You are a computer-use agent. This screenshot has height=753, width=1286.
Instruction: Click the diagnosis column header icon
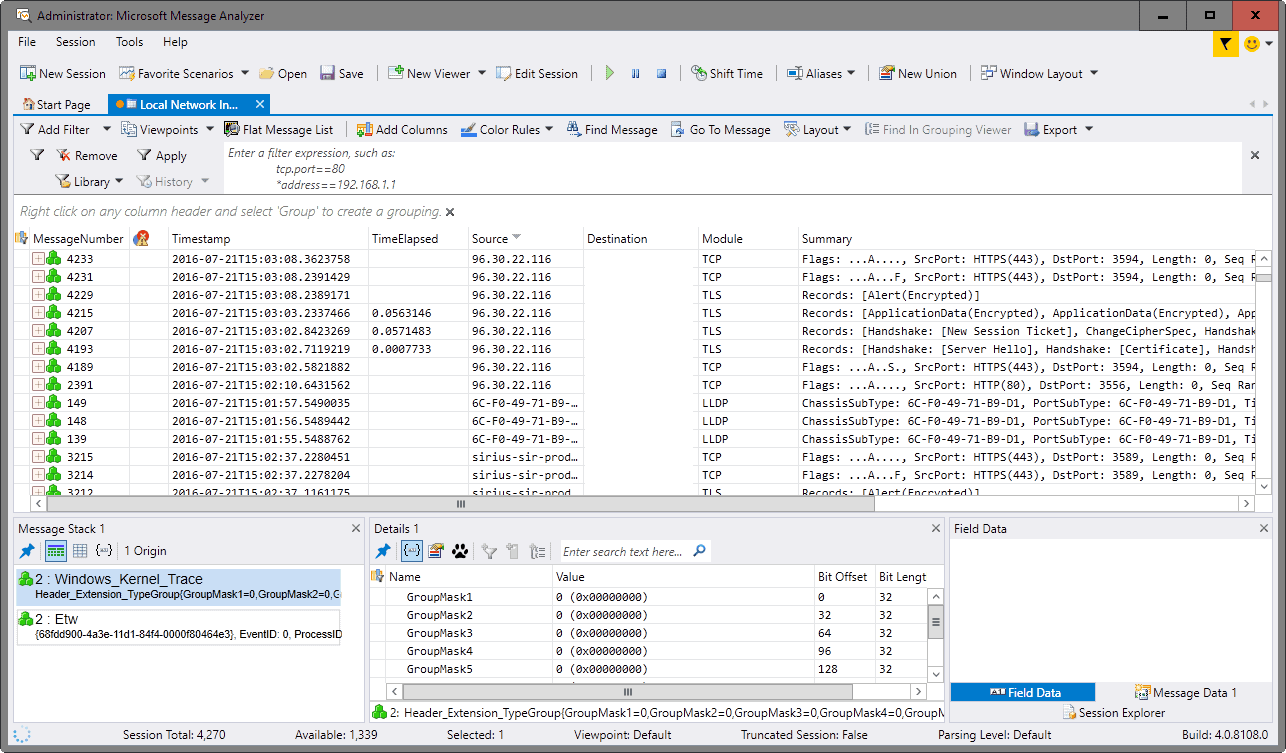pos(142,238)
